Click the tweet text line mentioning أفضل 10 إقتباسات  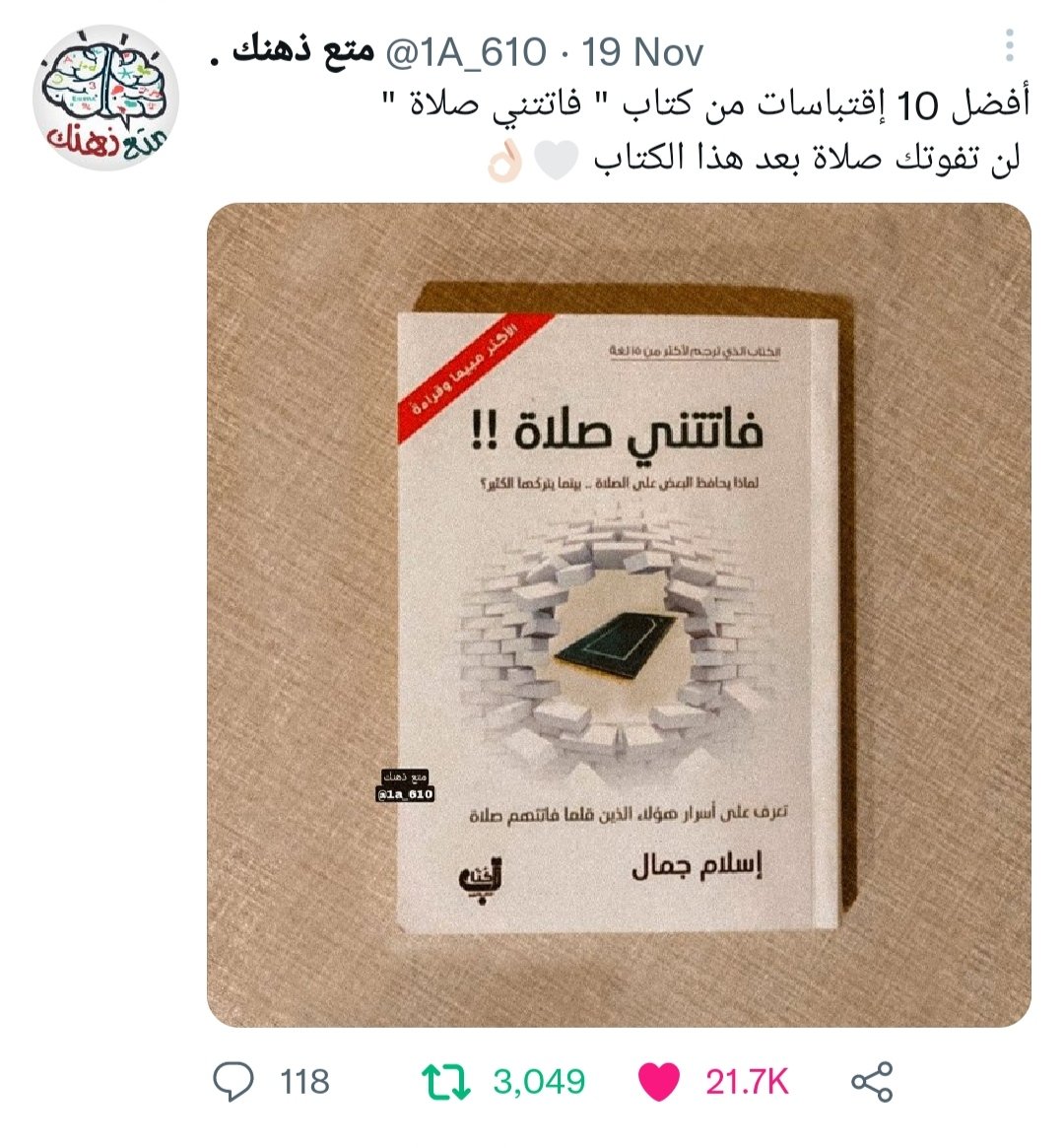(x=707, y=105)
